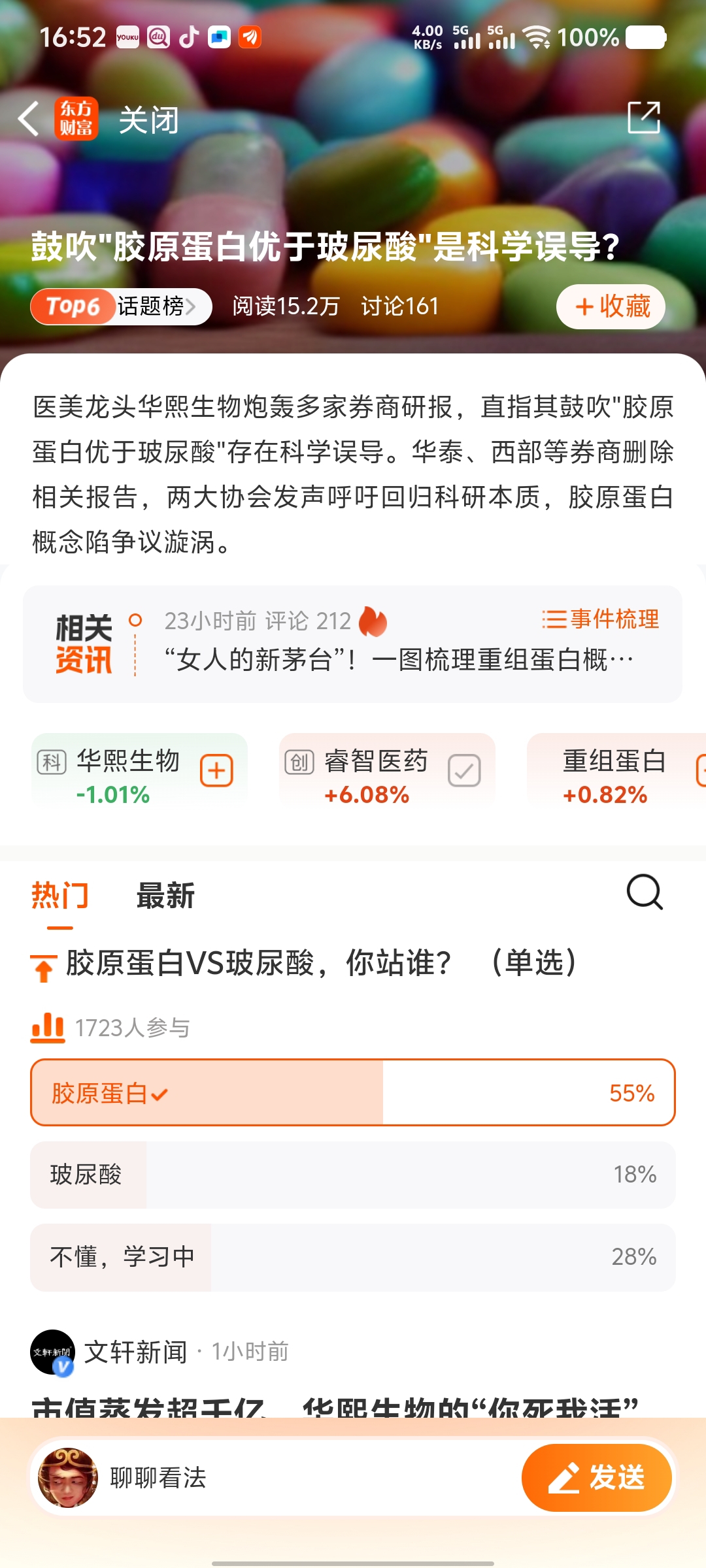Tap the back arrow icon
The image size is (706, 1568).
(29, 119)
